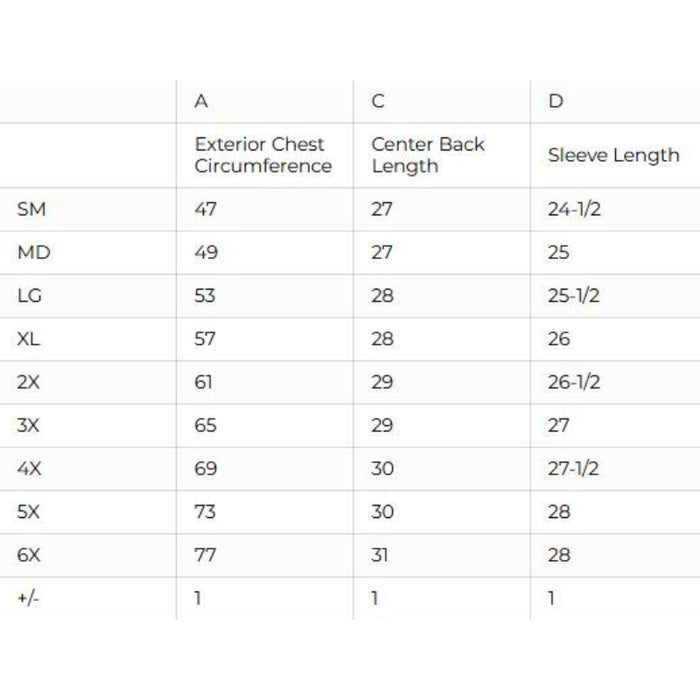Image resolution: width=700 pixels, height=700 pixels.
Task: Select the Center Back Length header
Action: click(x=428, y=155)
